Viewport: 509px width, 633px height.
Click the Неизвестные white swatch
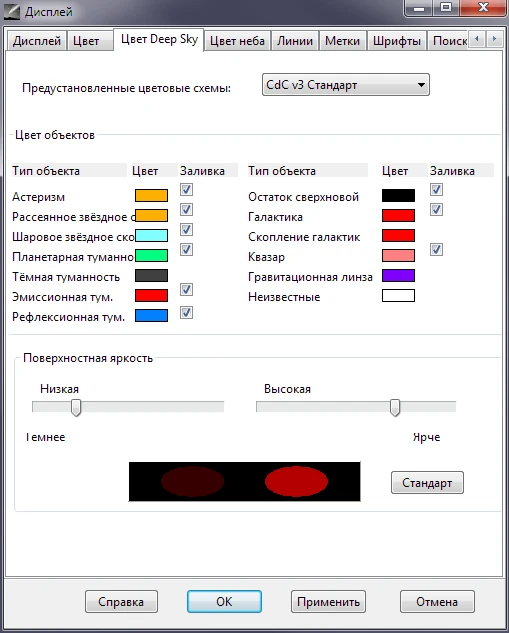tap(398, 296)
